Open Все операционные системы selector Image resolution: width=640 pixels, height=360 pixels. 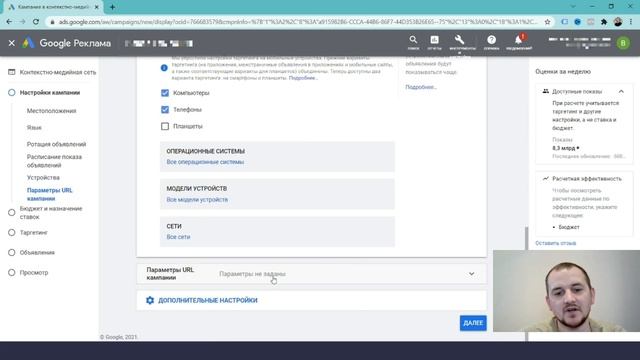pos(205,162)
